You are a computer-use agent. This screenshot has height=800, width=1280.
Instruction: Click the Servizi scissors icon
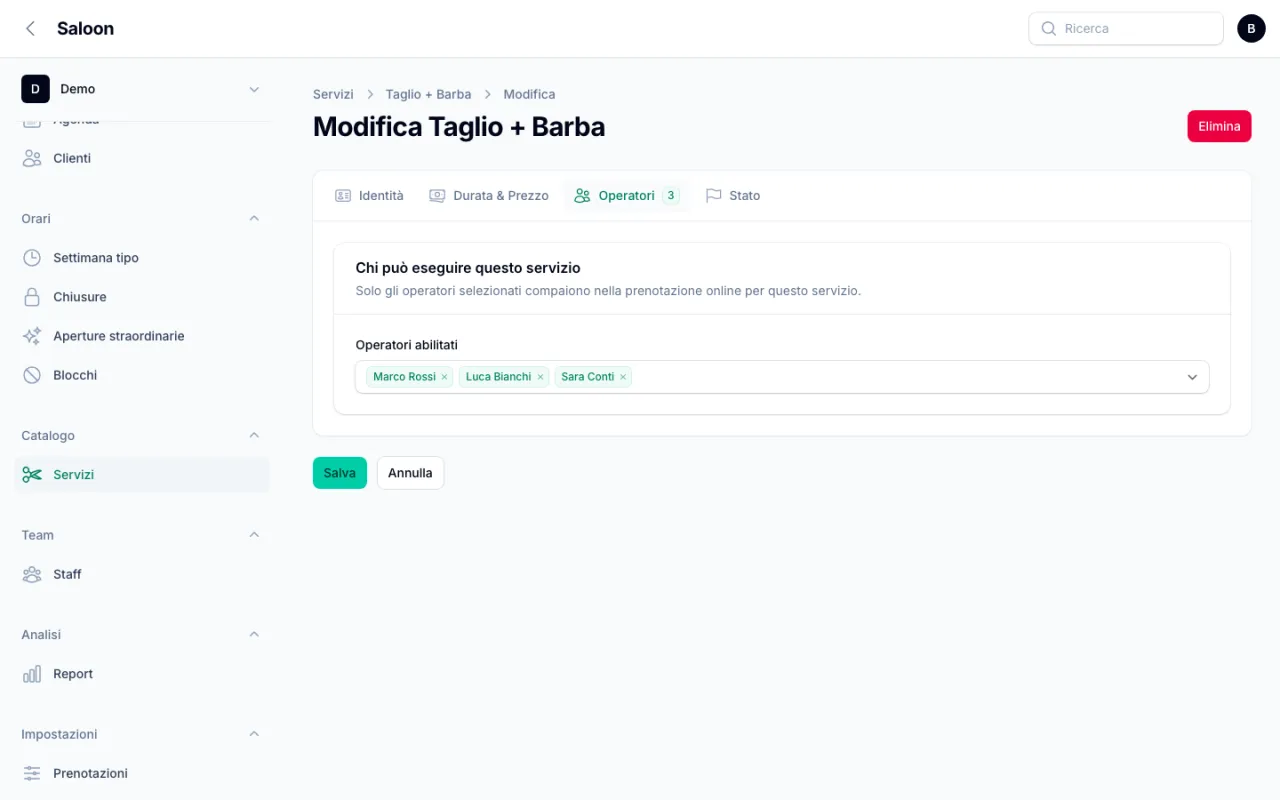click(32, 475)
